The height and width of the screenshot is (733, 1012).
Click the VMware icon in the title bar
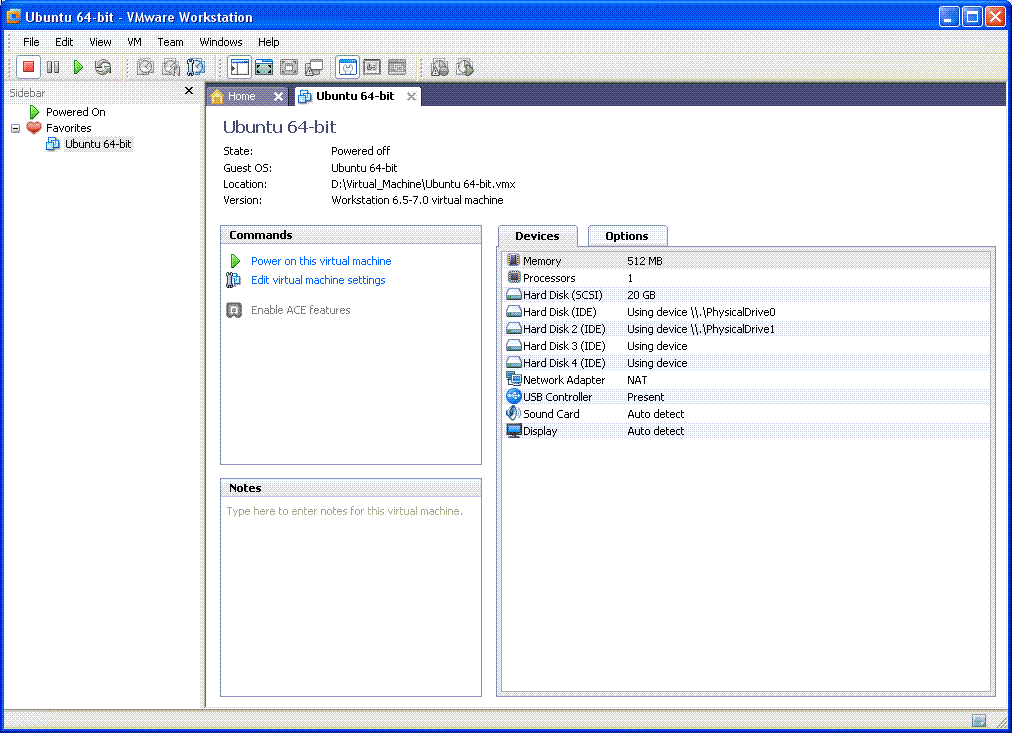point(13,16)
